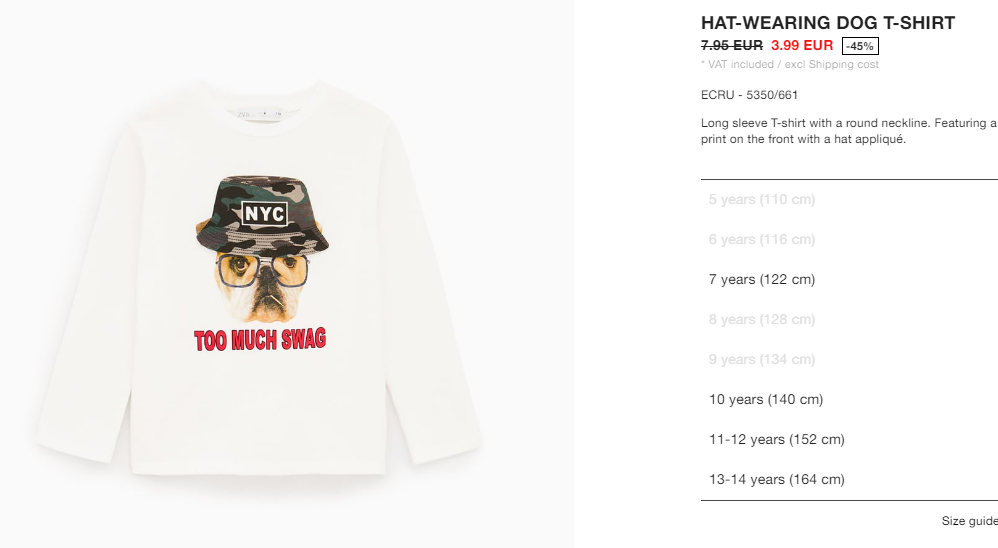Open the Size guide link
Image resolution: width=998 pixels, height=548 pixels.
(969, 521)
